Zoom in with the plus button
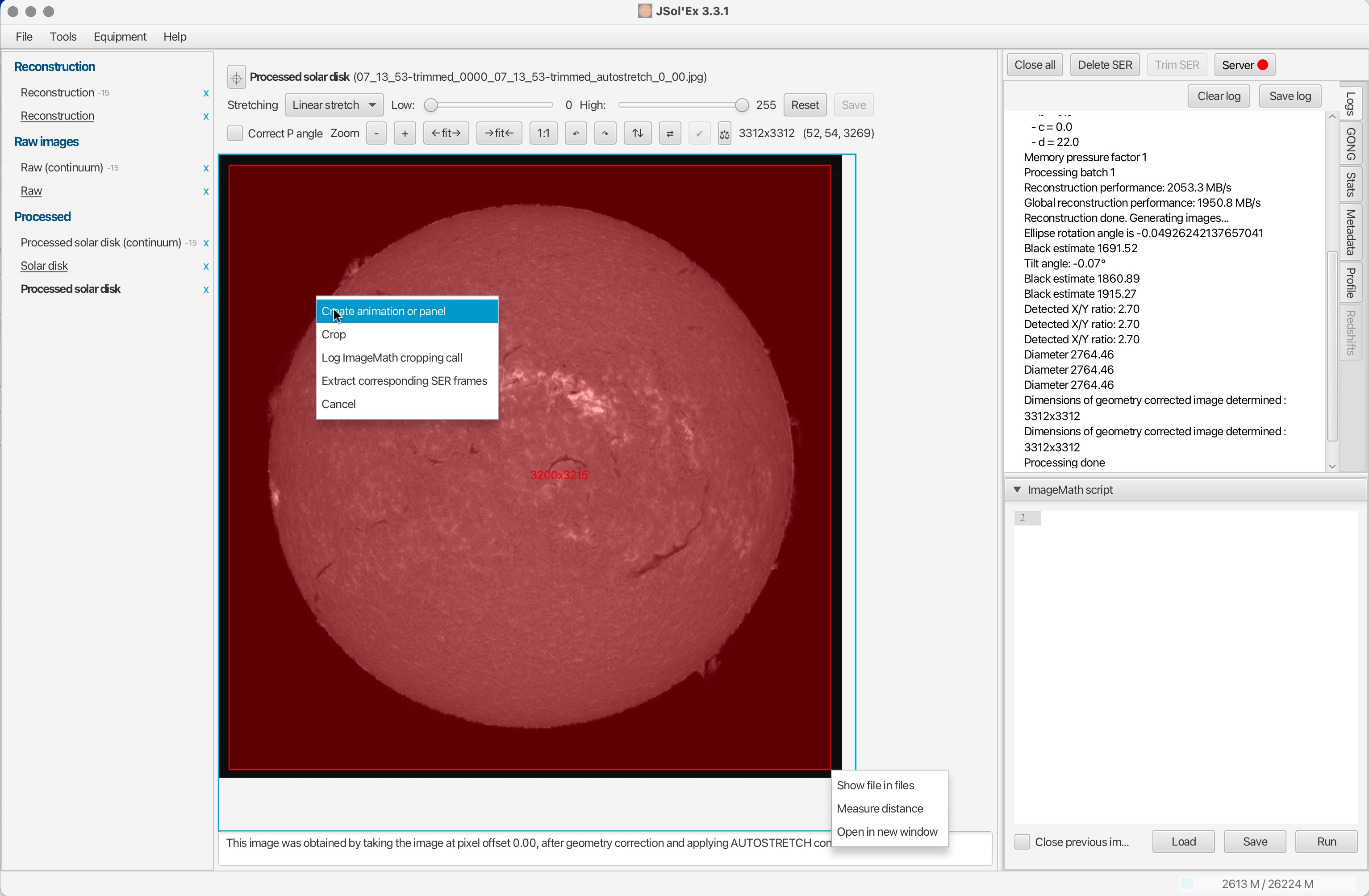This screenshot has height=896, width=1369. 405,133
